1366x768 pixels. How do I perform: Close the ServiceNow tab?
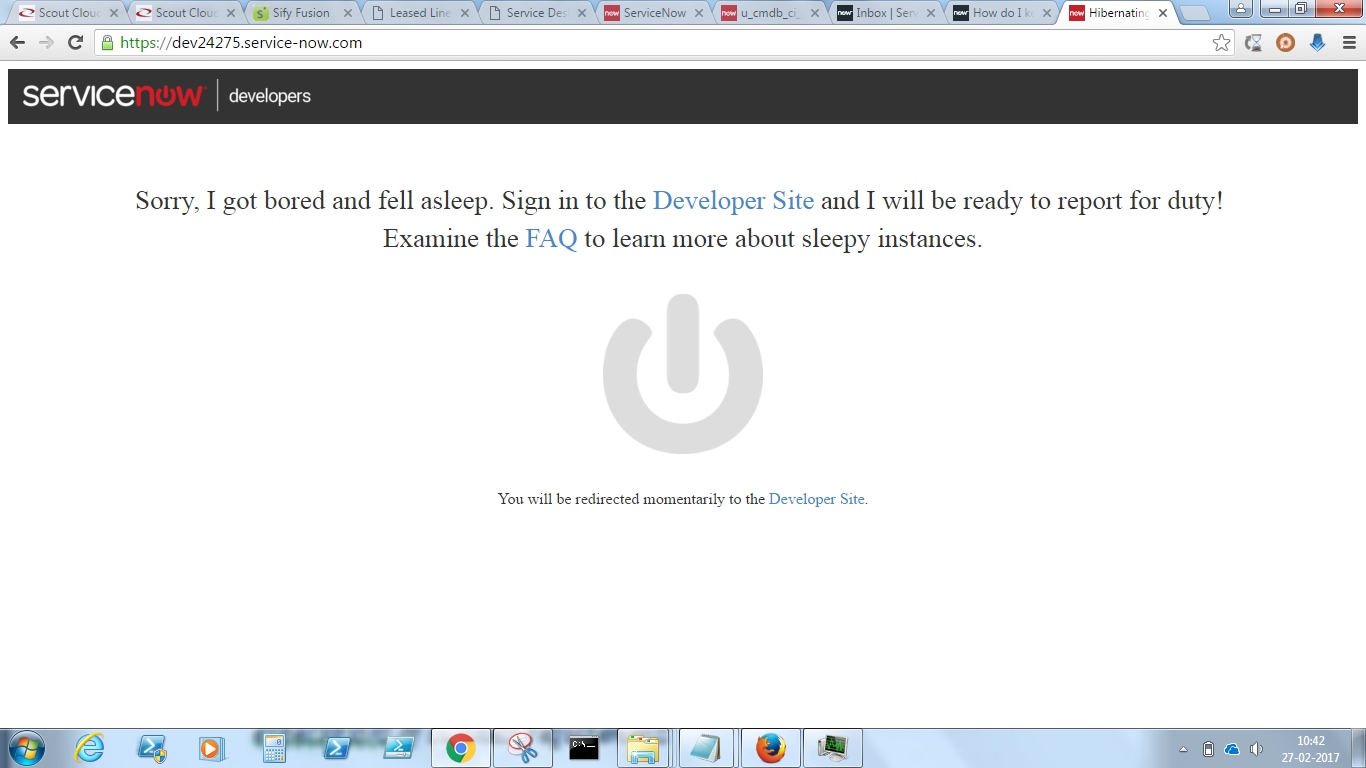[x=698, y=13]
